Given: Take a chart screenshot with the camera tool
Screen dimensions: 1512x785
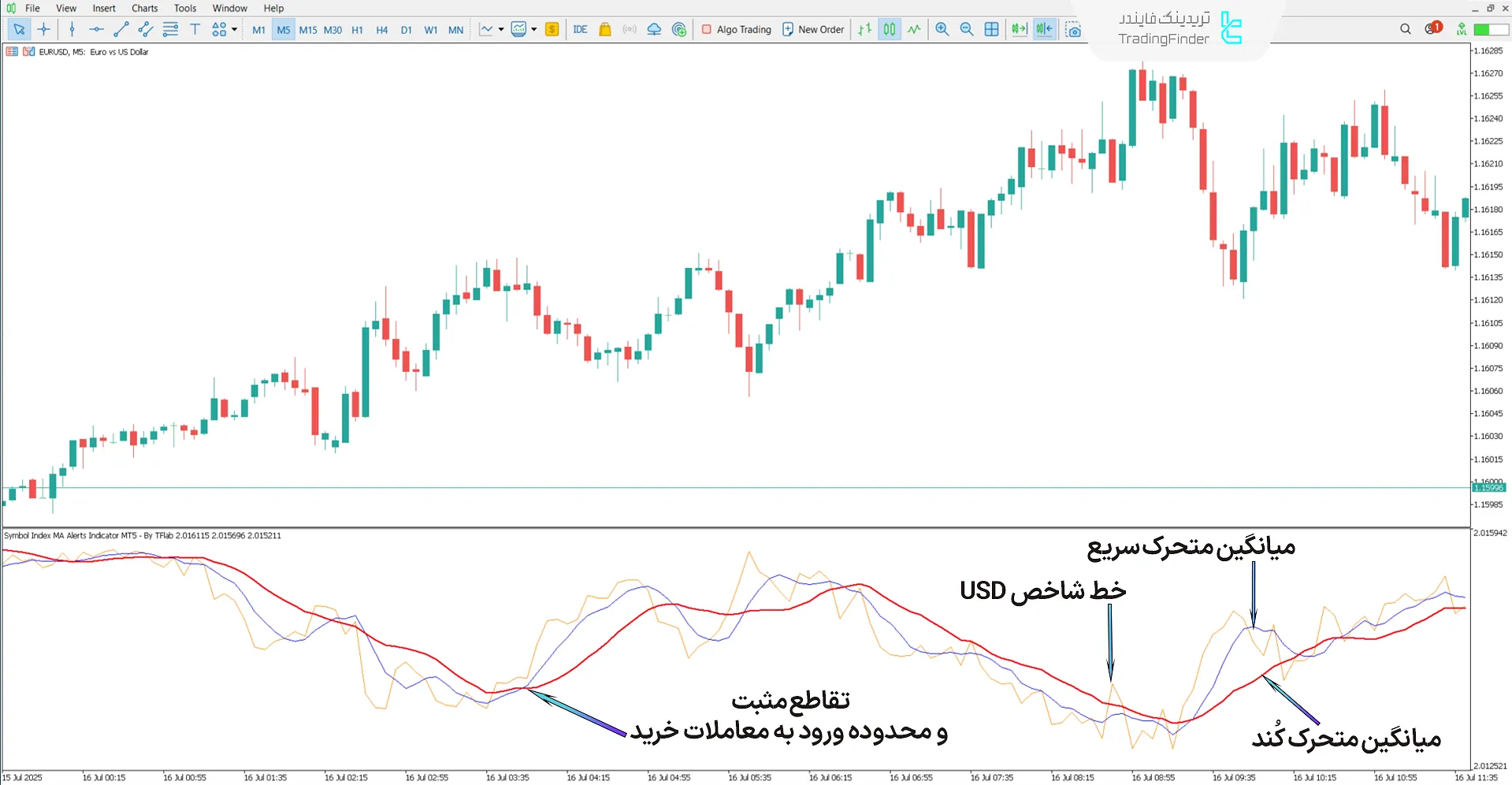Looking at the screenshot, I should coord(1074,29).
